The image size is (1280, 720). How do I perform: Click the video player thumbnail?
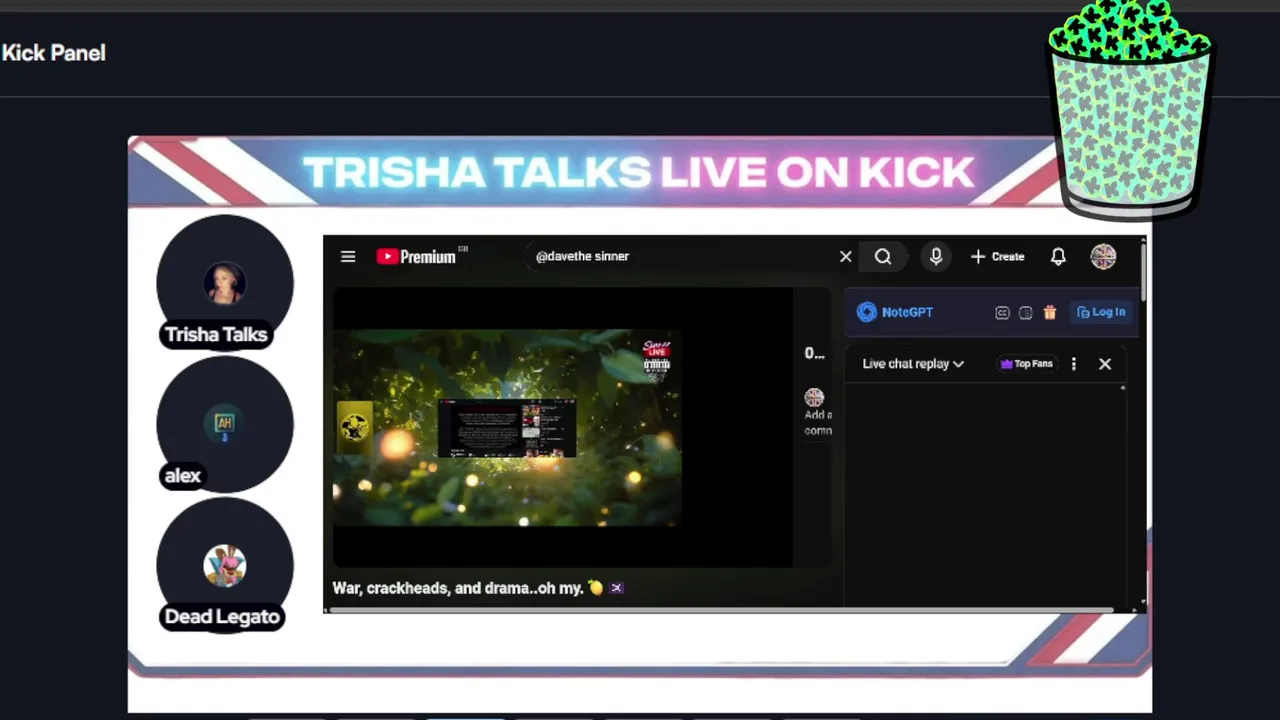coord(507,428)
